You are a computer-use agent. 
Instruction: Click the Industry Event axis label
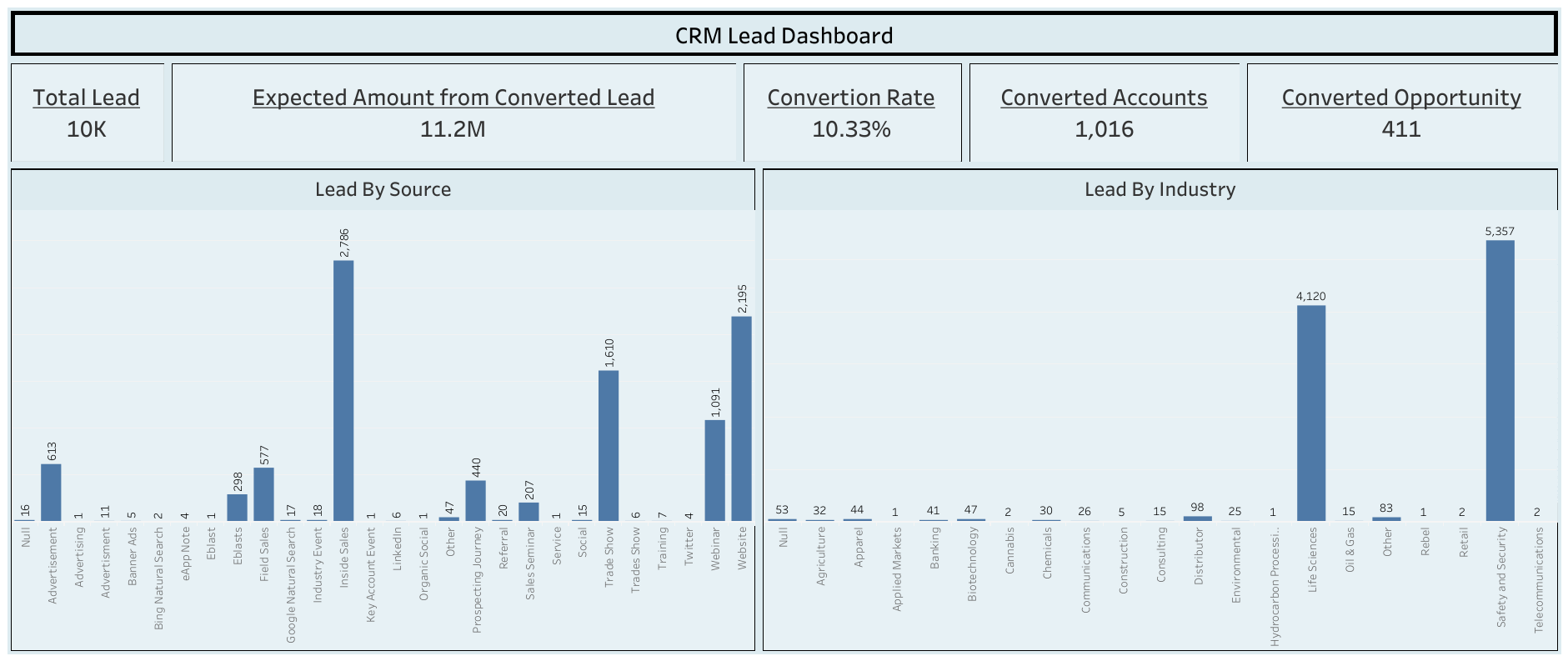318,564
